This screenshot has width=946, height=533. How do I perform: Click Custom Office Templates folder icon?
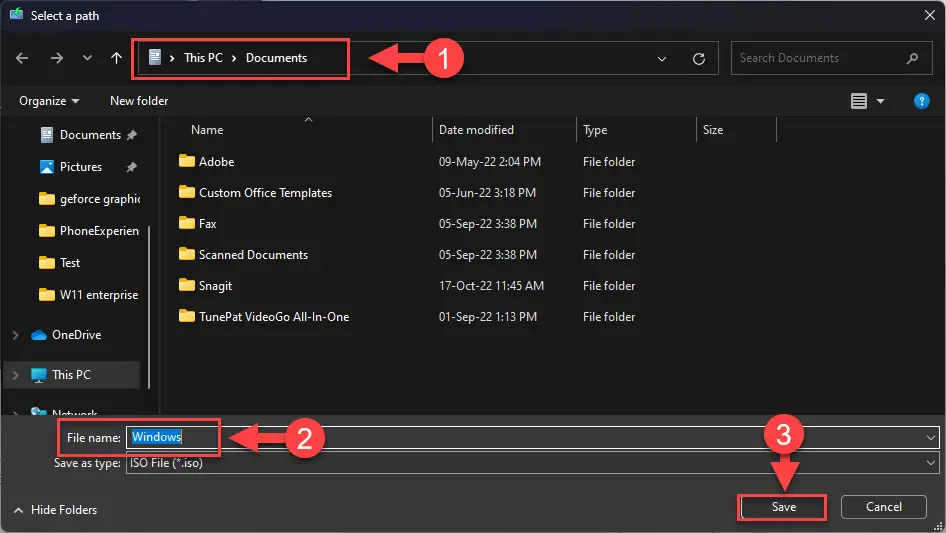187,192
